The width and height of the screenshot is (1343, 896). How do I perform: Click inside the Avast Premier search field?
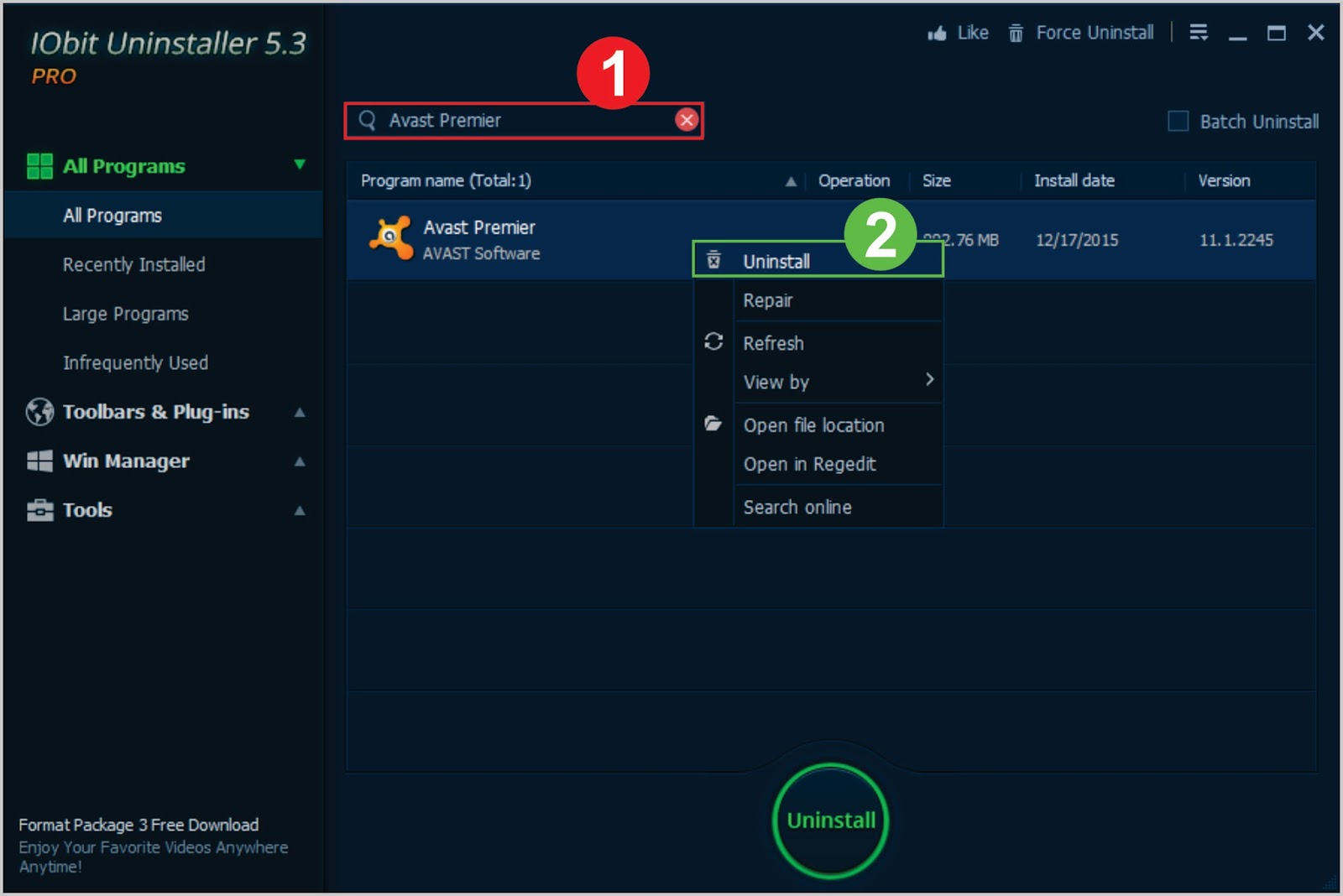click(x=525, y=121)
